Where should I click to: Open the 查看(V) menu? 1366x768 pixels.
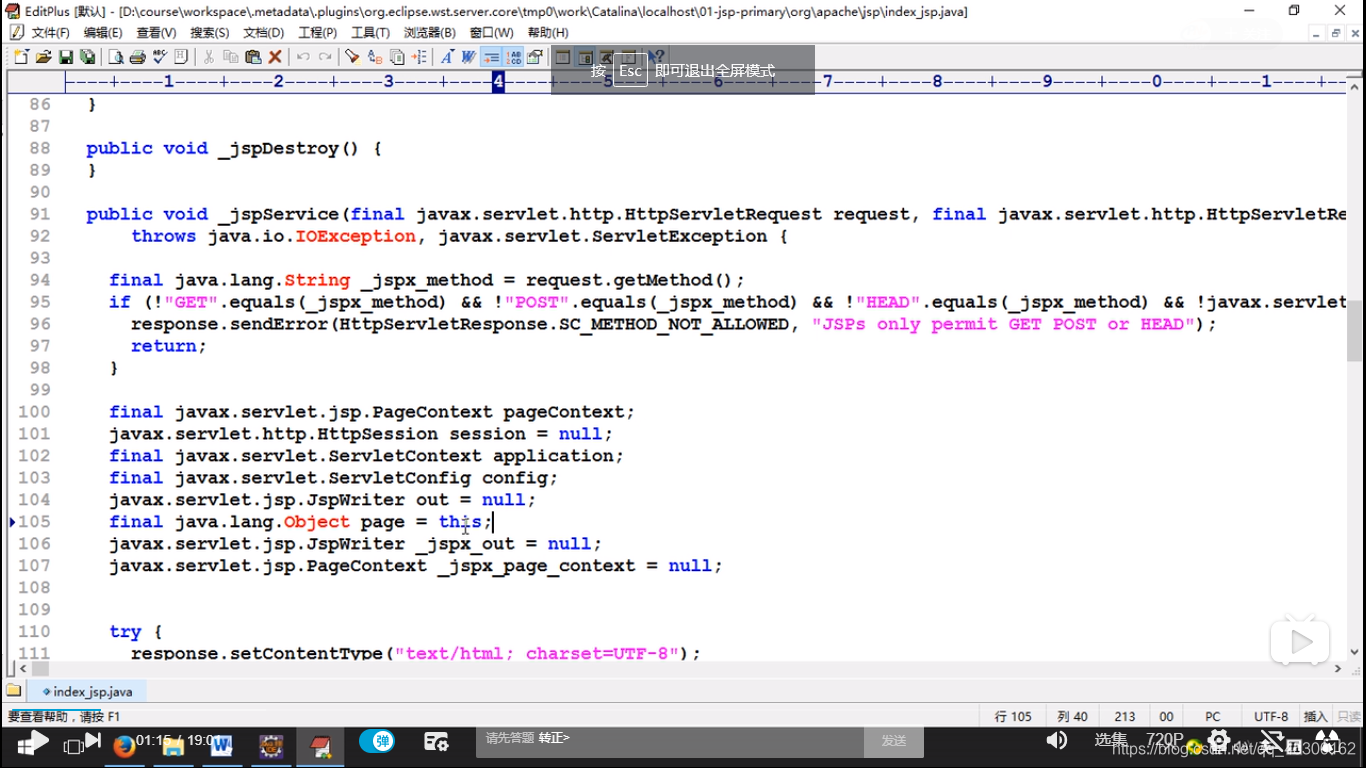(x=156, y=33)
